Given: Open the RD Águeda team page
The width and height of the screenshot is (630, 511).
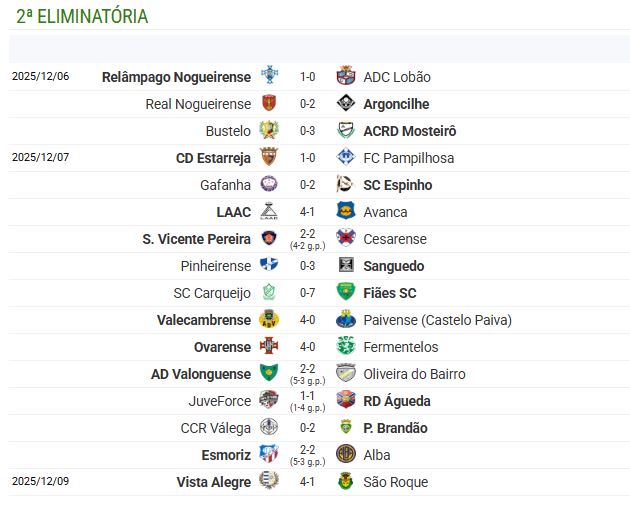Looking at the screenshot, I should click(397, 401).
